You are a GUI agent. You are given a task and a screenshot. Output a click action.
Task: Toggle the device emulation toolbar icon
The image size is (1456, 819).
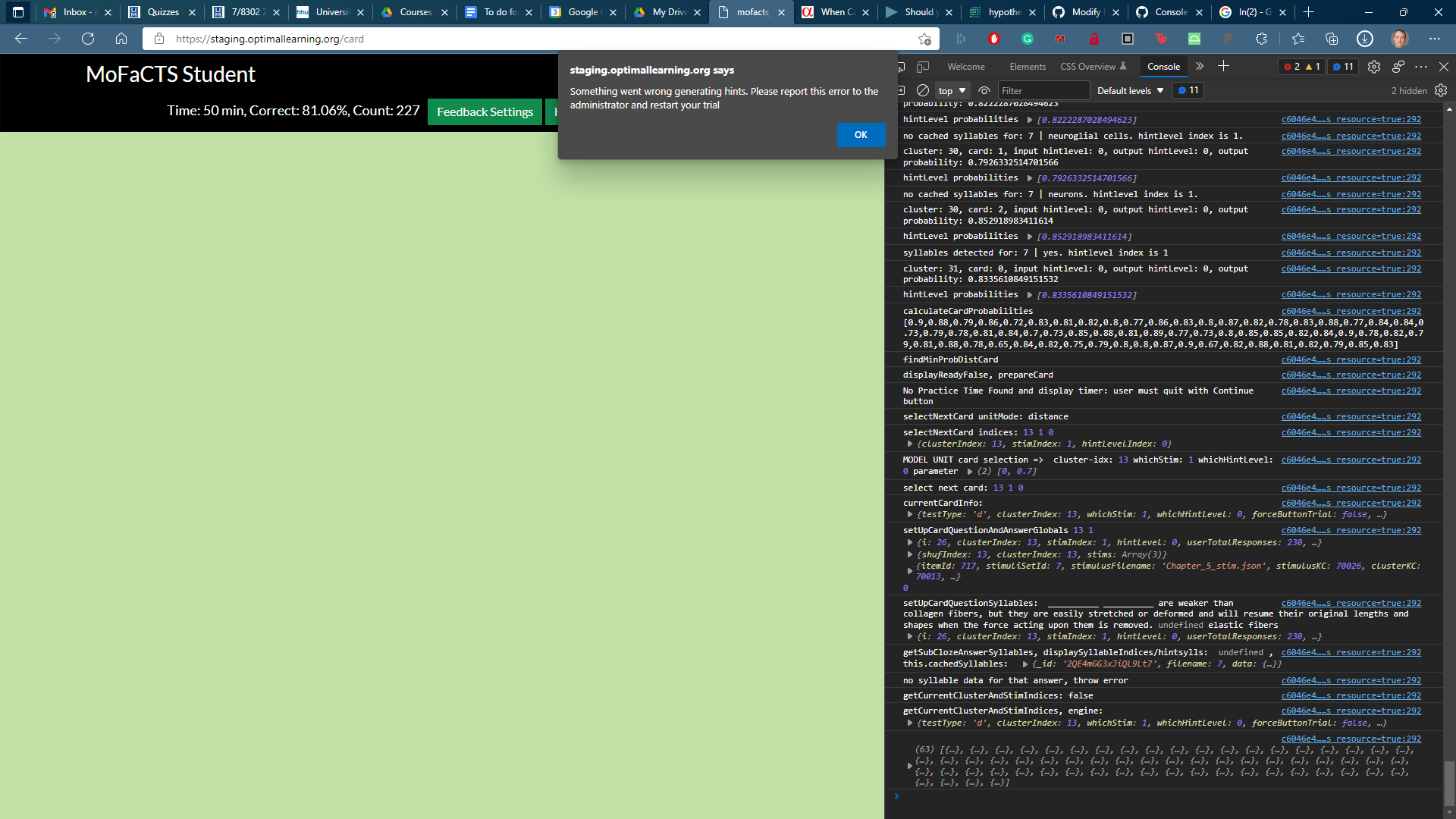tap(922, 67)
